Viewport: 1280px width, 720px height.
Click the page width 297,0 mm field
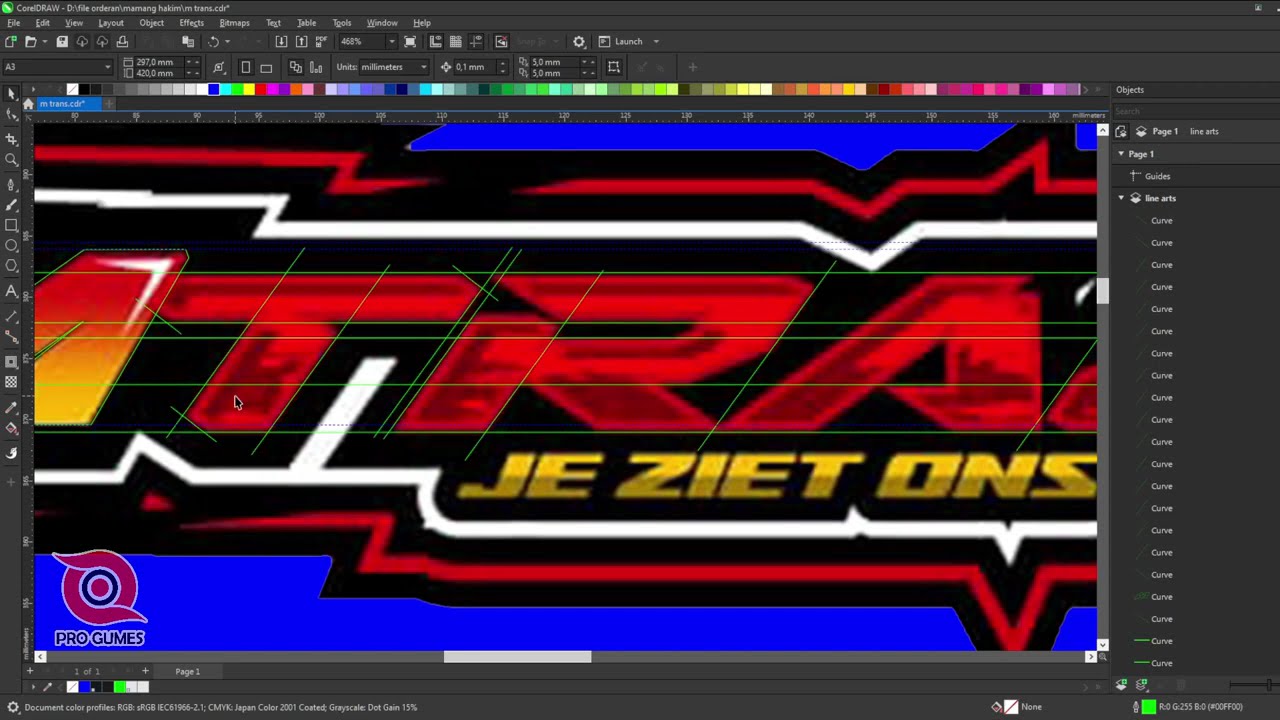tap(160, 62)
